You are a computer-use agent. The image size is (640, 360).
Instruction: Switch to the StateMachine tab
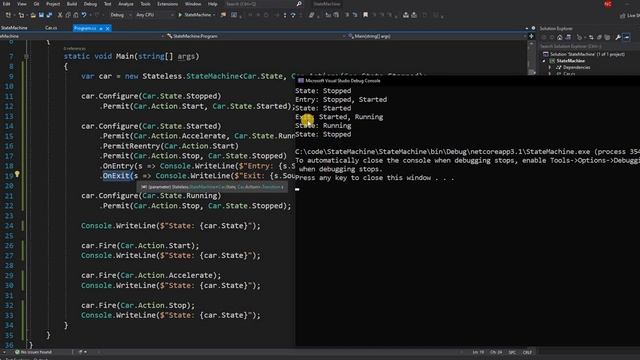point(14,28)
